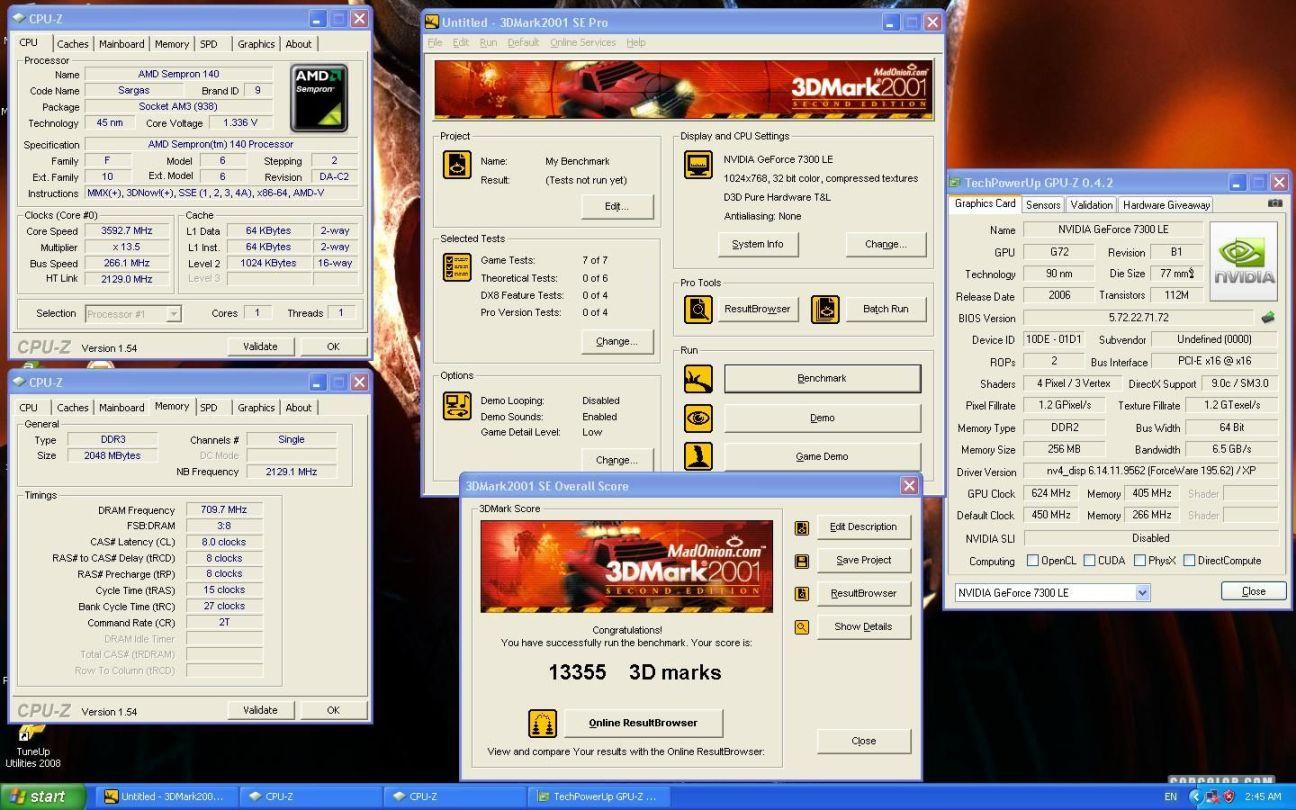Image resolution: width=1296 pixels, height=810 pixels.
Task: Click the DRAM Frequency 709.7 MHz field
Action: 224,510
